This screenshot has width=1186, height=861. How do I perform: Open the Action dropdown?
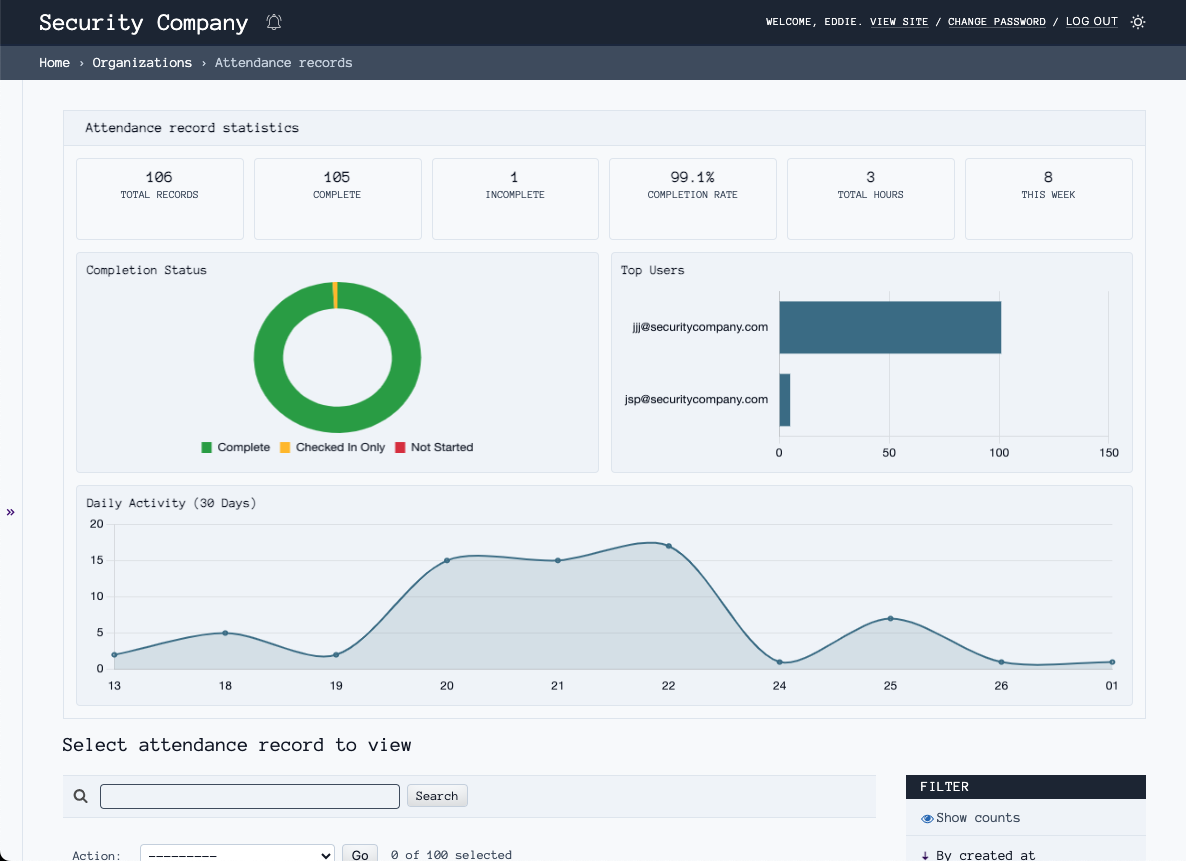click(236, 854)
